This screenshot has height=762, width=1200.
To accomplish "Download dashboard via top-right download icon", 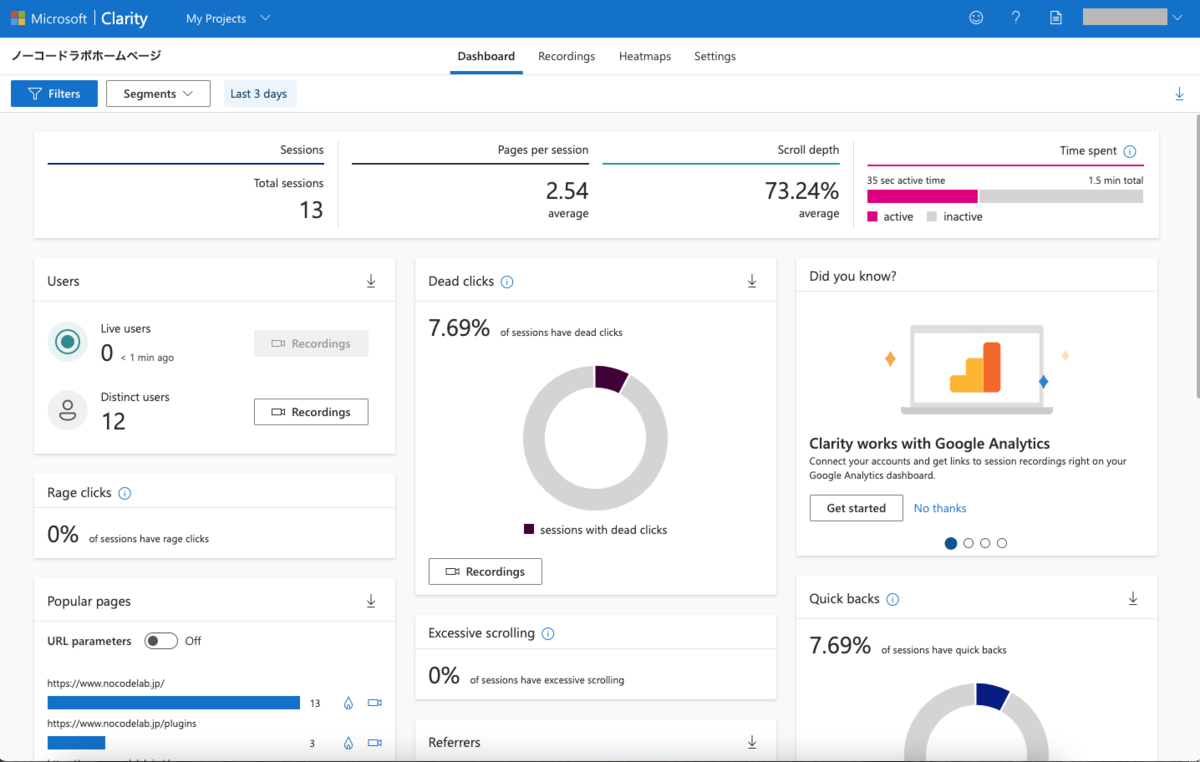I will point(1179,94).
